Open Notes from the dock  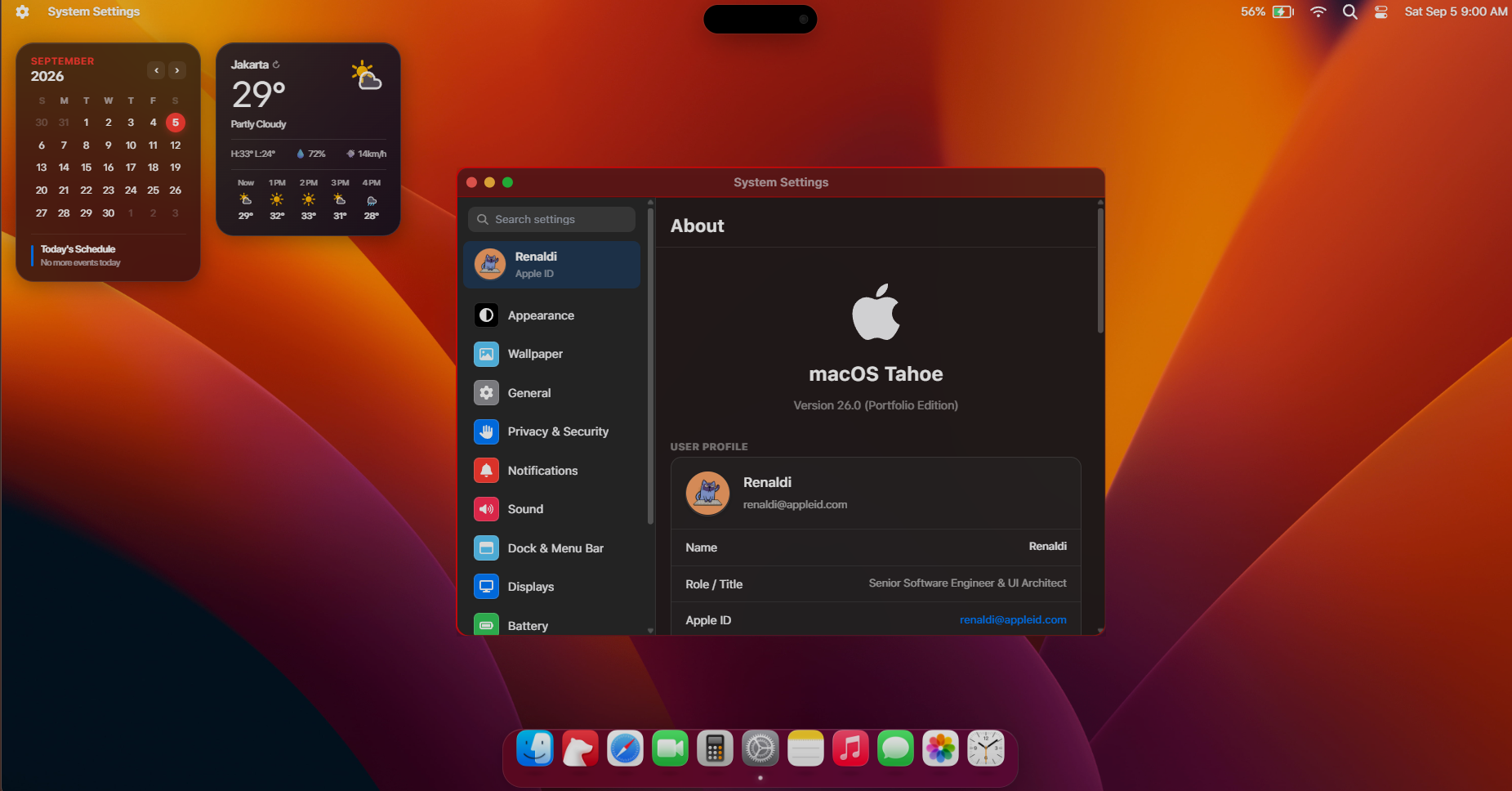pyautogui.click(x=805, y=748)
